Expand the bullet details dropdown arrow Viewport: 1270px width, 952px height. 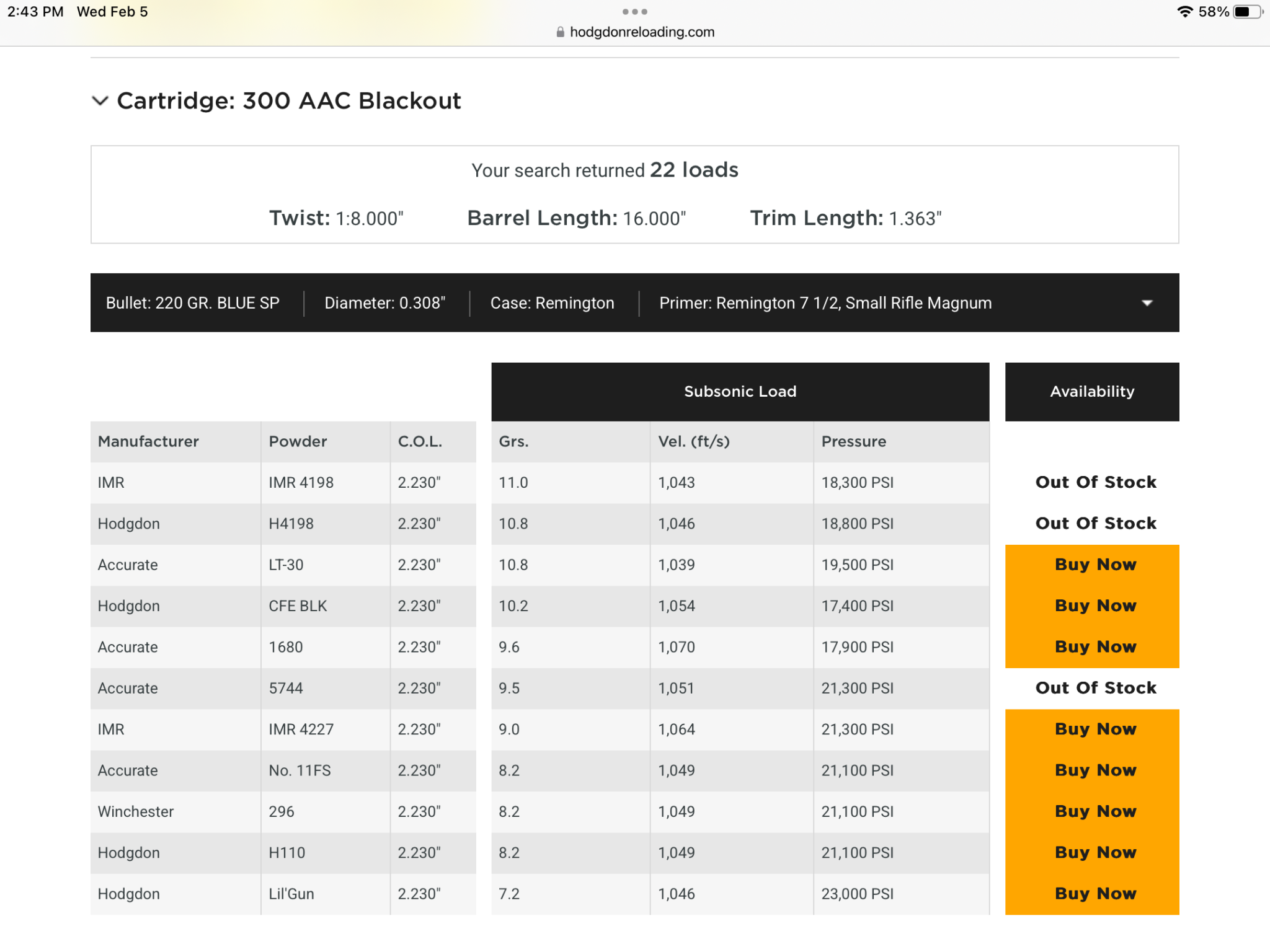[1147, 303]
